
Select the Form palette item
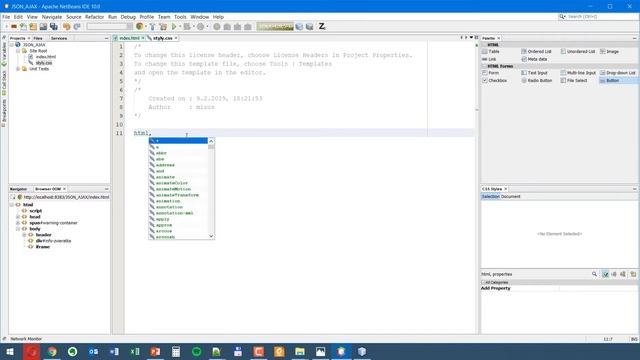coord(490,73)
